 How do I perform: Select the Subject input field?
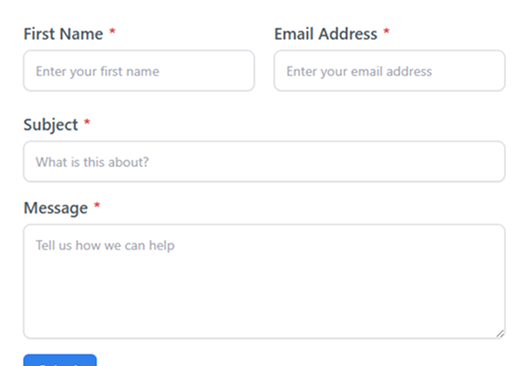point(264,162)
